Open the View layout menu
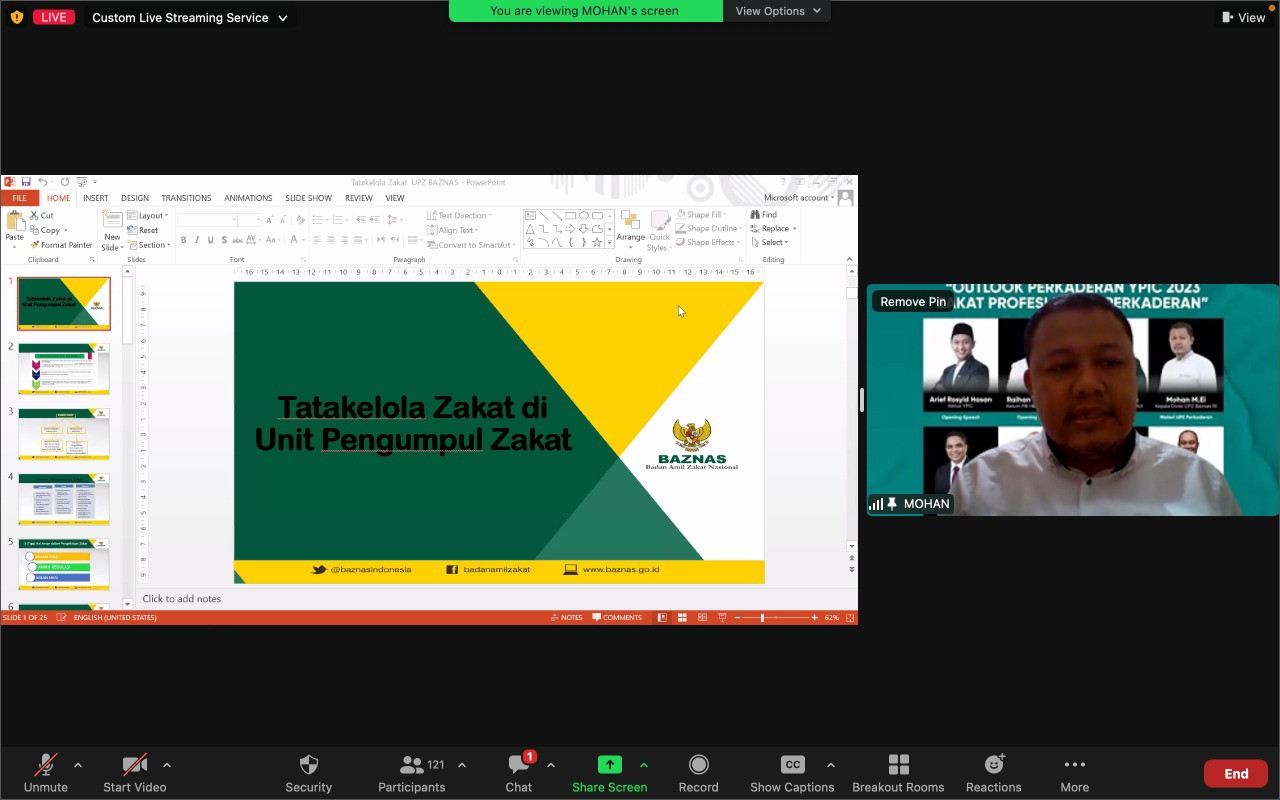The height and width of the screenshot is (800, 1280). (x=1243, y=18)
